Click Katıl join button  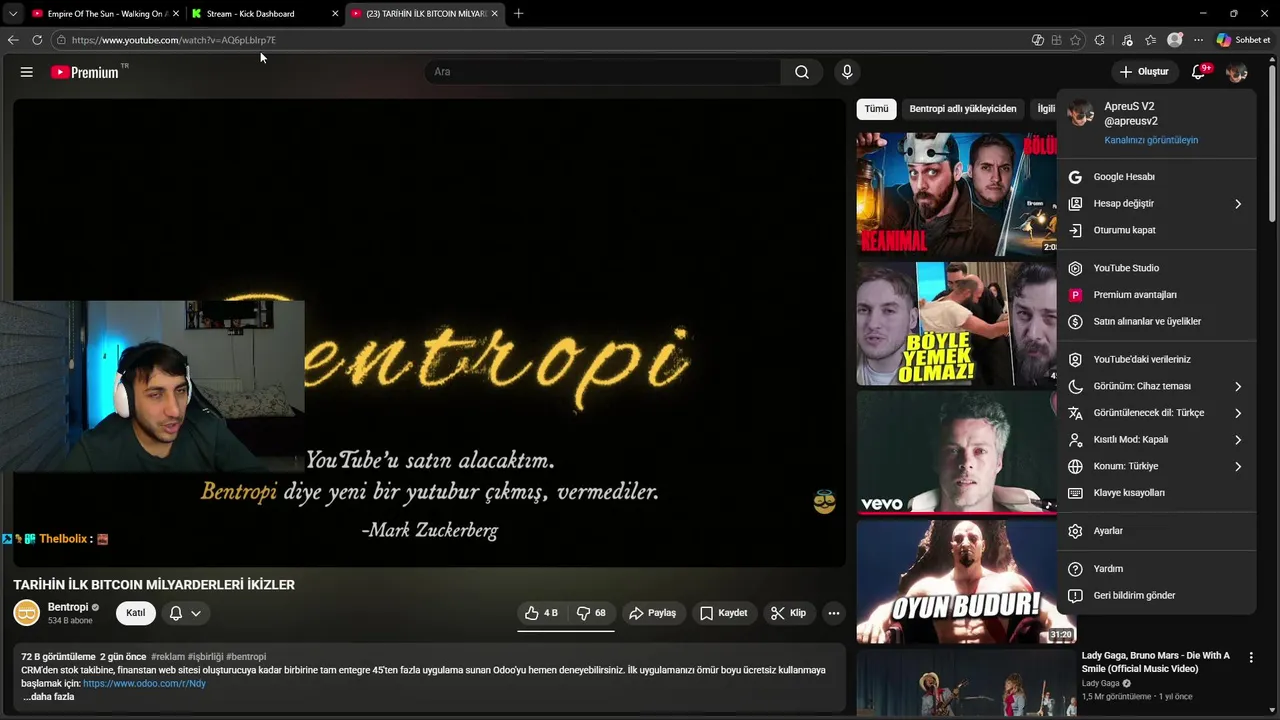(135, 613)
